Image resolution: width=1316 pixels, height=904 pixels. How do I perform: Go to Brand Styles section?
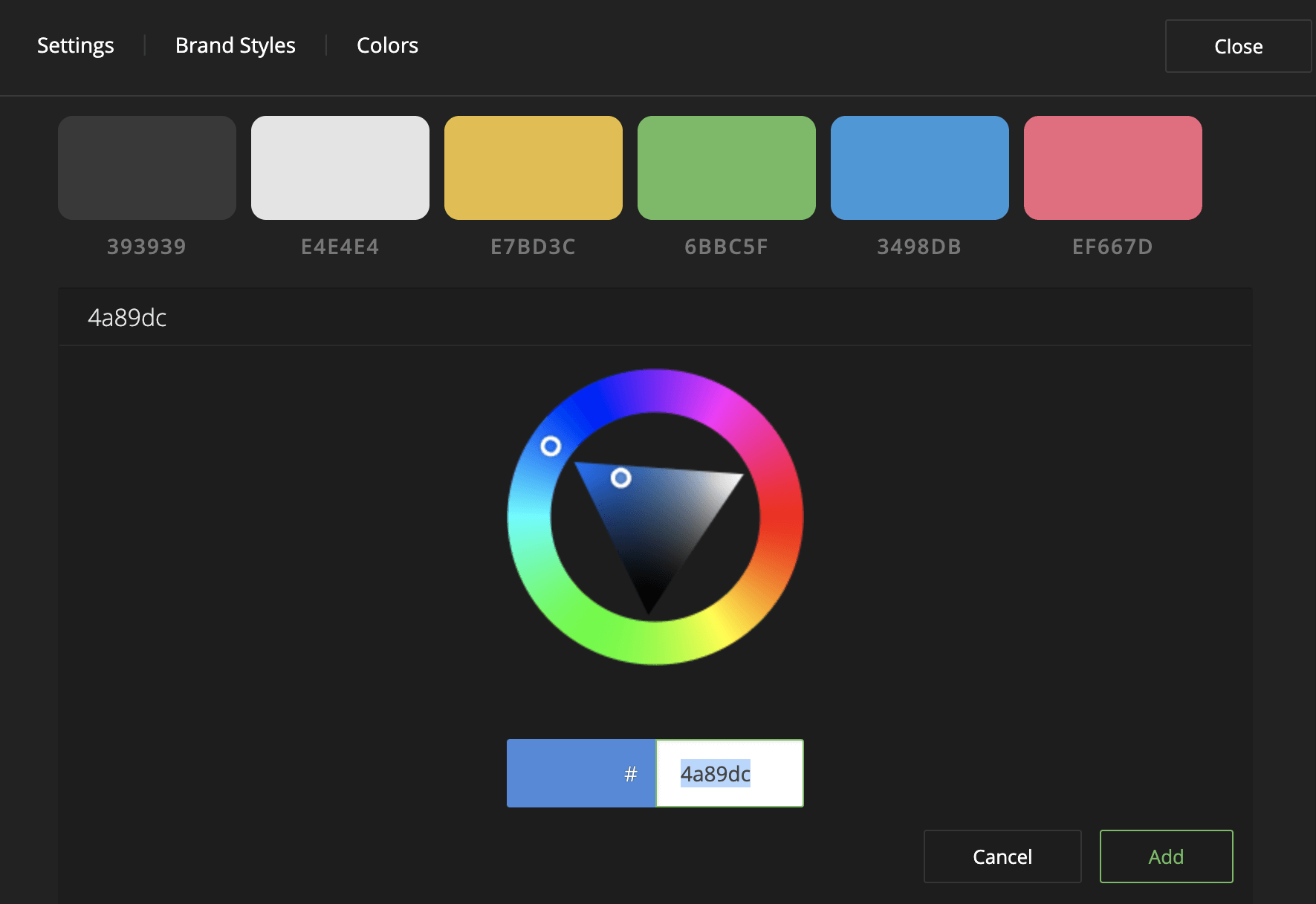pos(236,46)
